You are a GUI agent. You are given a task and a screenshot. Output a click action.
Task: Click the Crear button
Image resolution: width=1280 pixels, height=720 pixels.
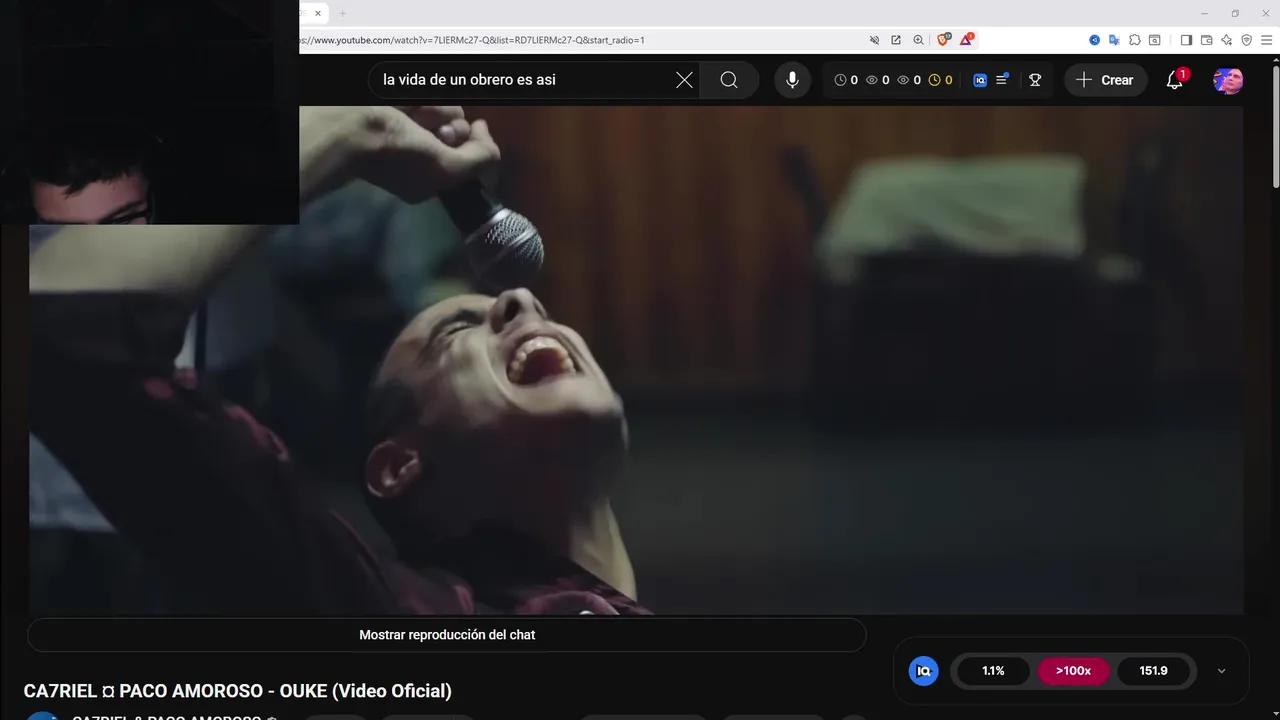(1105, 80)
